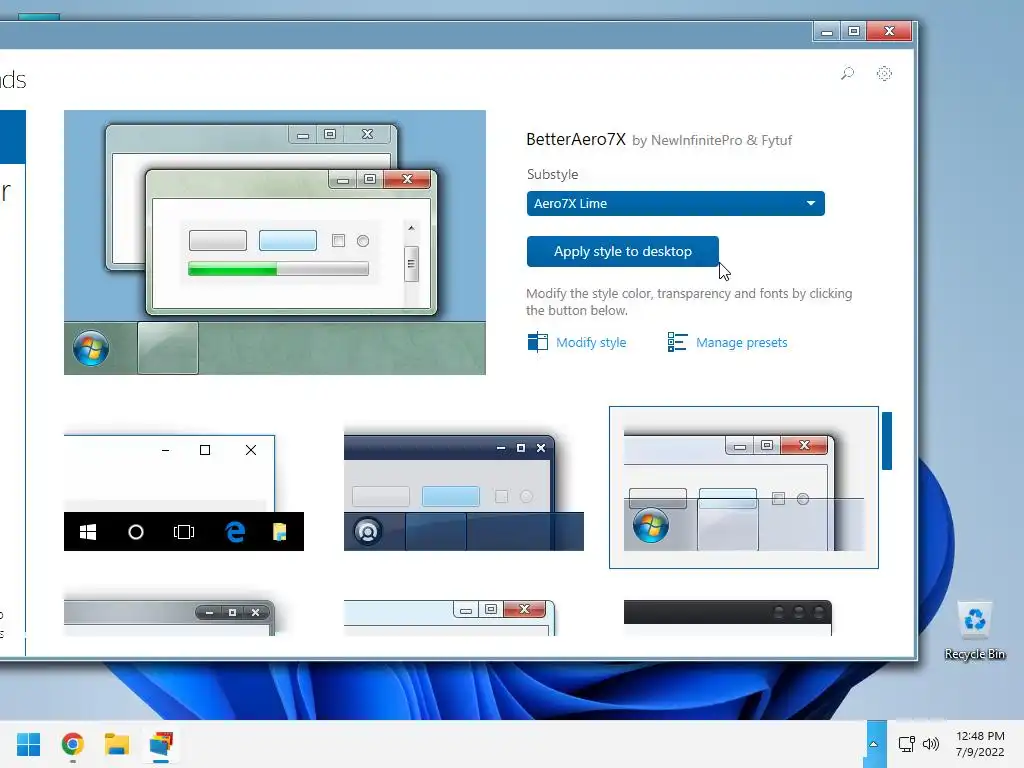Select the large BetterAero7X preview image

click(275, 242)
